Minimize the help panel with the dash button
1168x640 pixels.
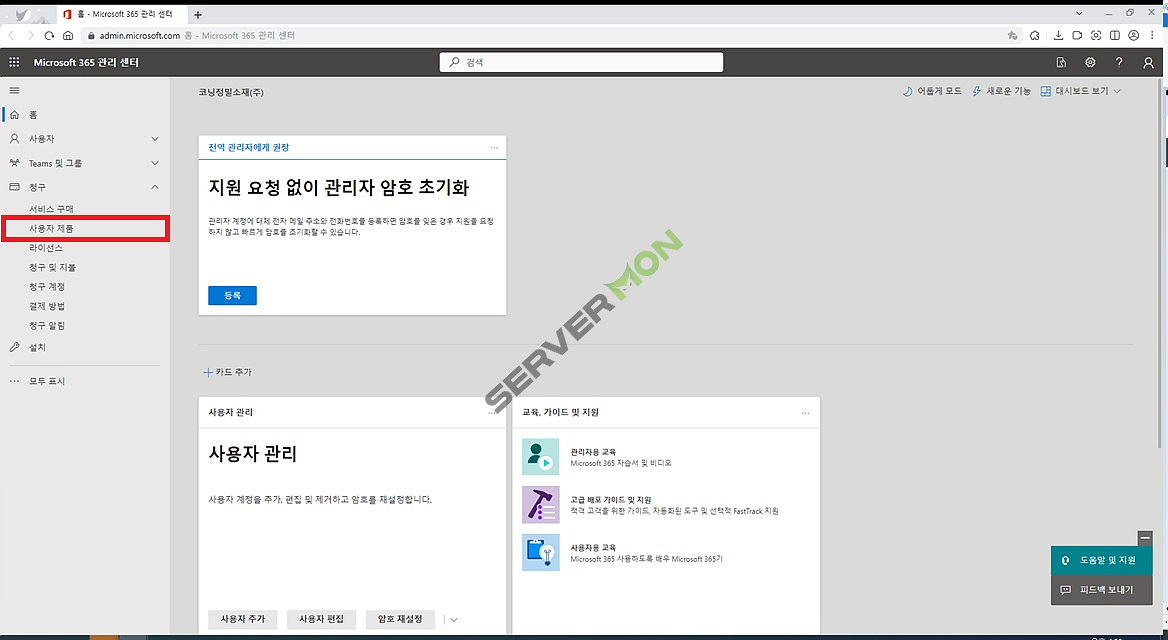click(1145, 537)
